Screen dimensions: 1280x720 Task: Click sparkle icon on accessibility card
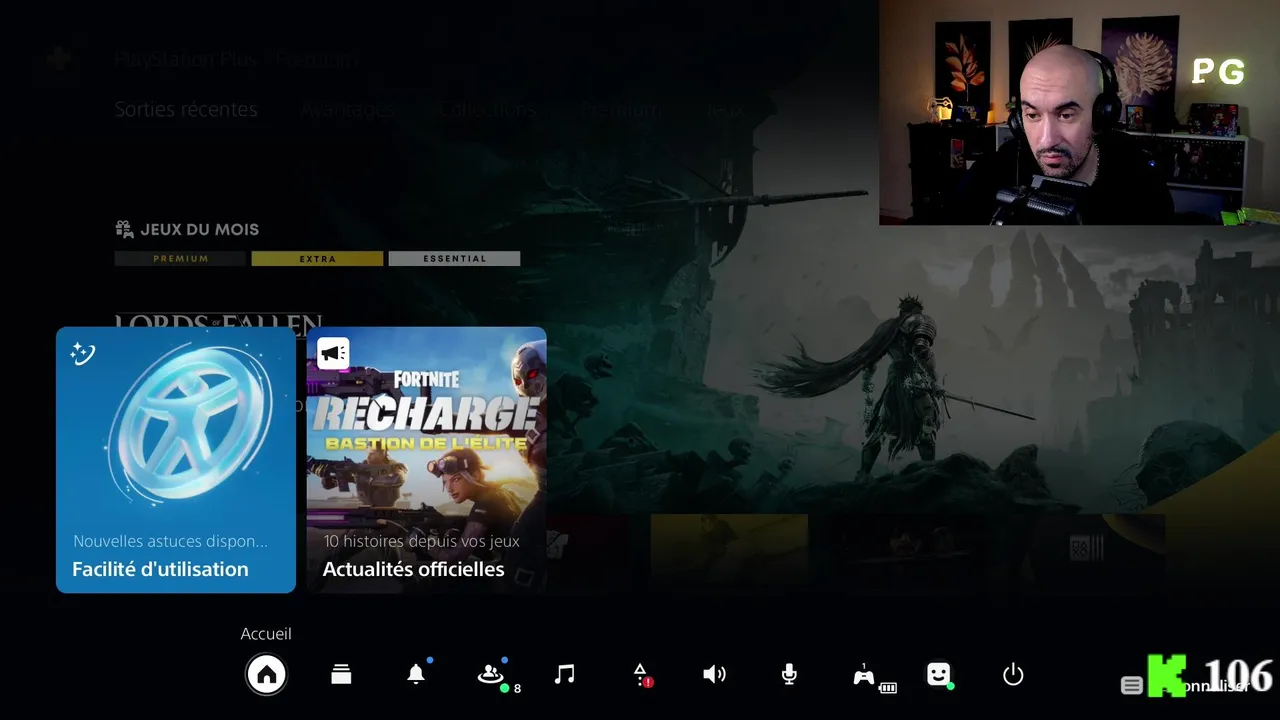click(x=82, y=353)
